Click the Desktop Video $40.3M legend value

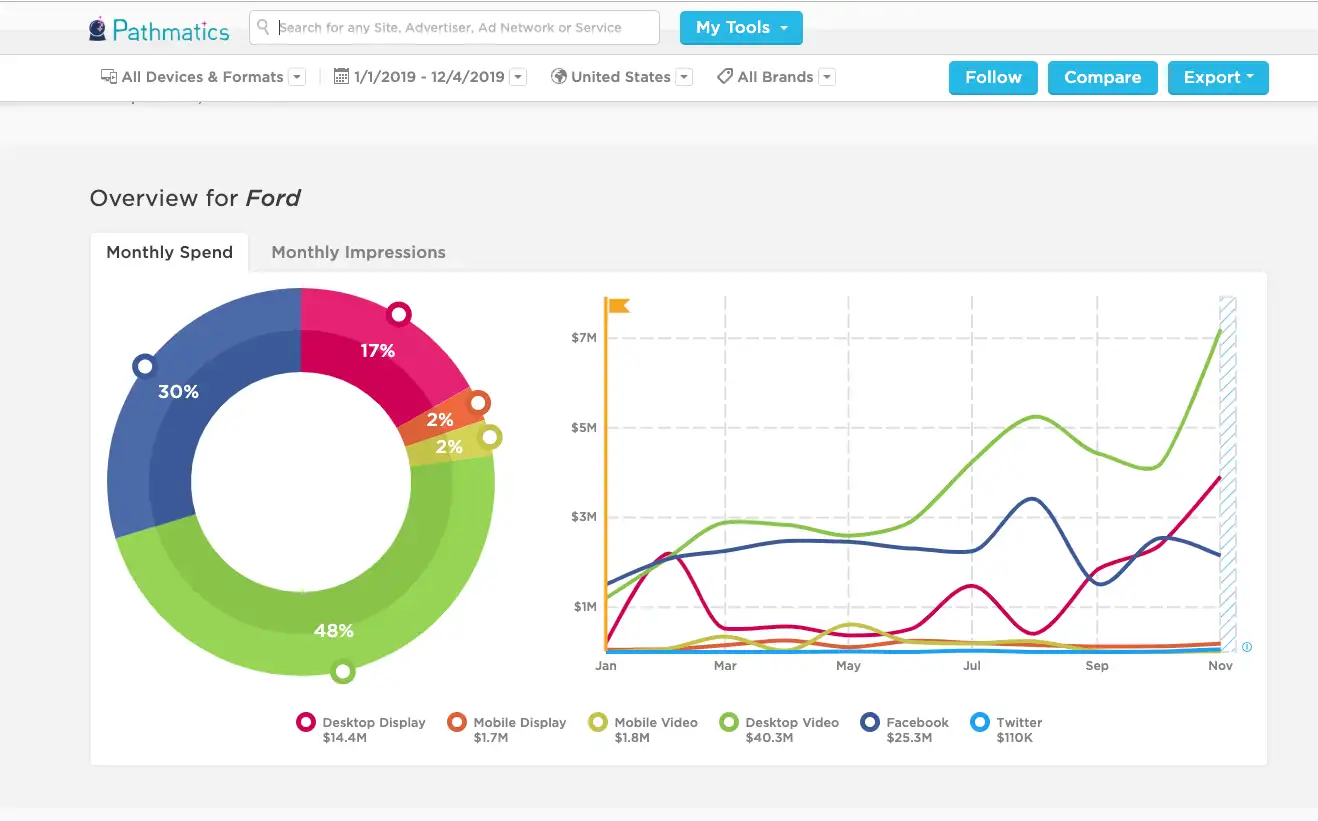(x=769, y=738)
